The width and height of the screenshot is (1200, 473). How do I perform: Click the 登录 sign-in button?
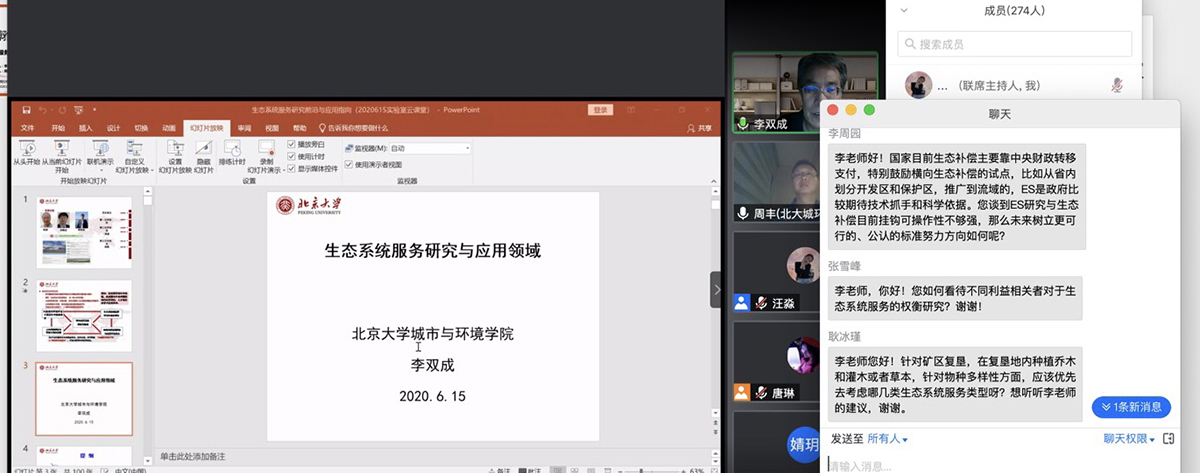pyautogui.click(x=600, y=110)
